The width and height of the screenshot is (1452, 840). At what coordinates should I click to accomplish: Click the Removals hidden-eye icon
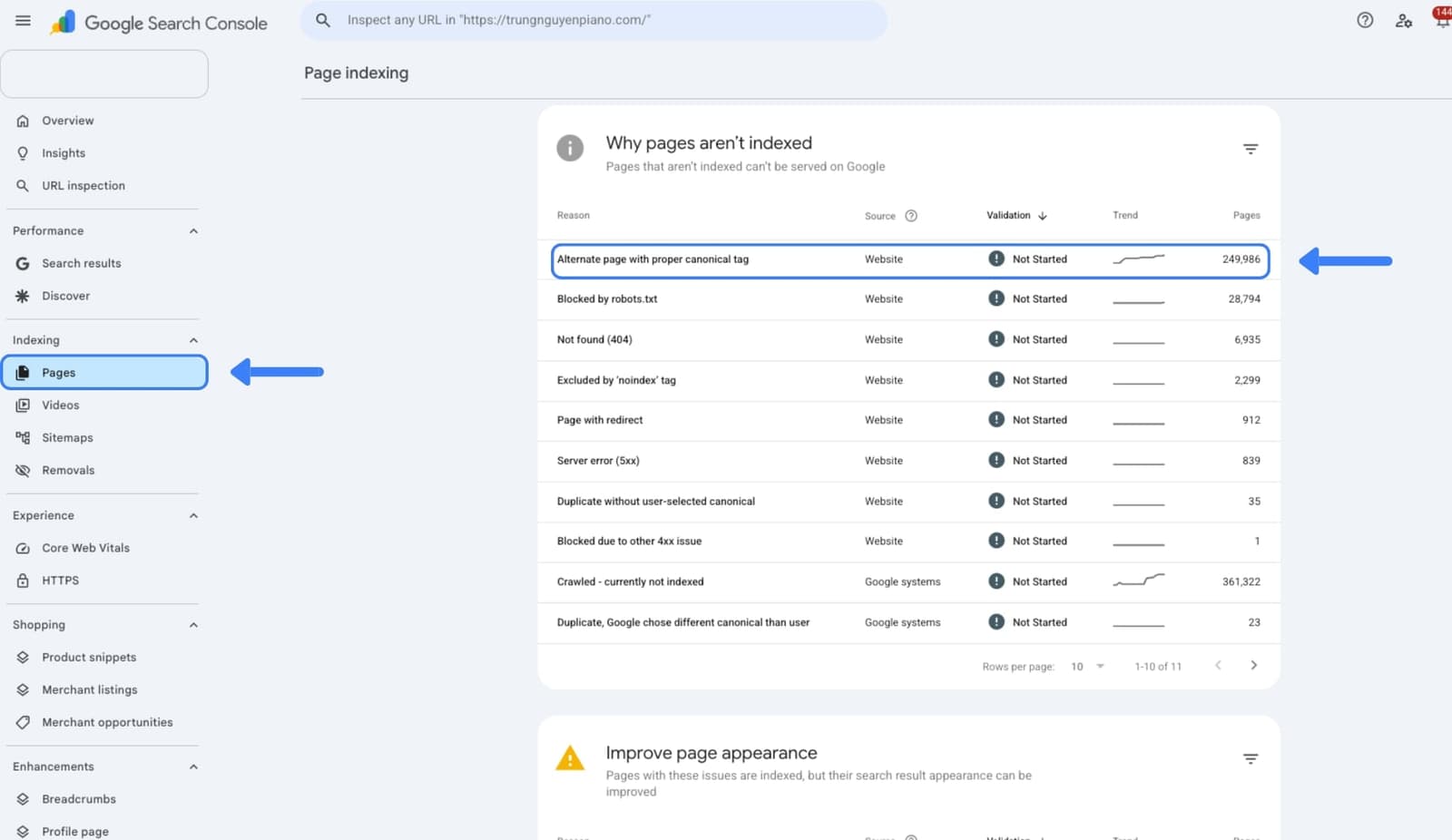23,471
